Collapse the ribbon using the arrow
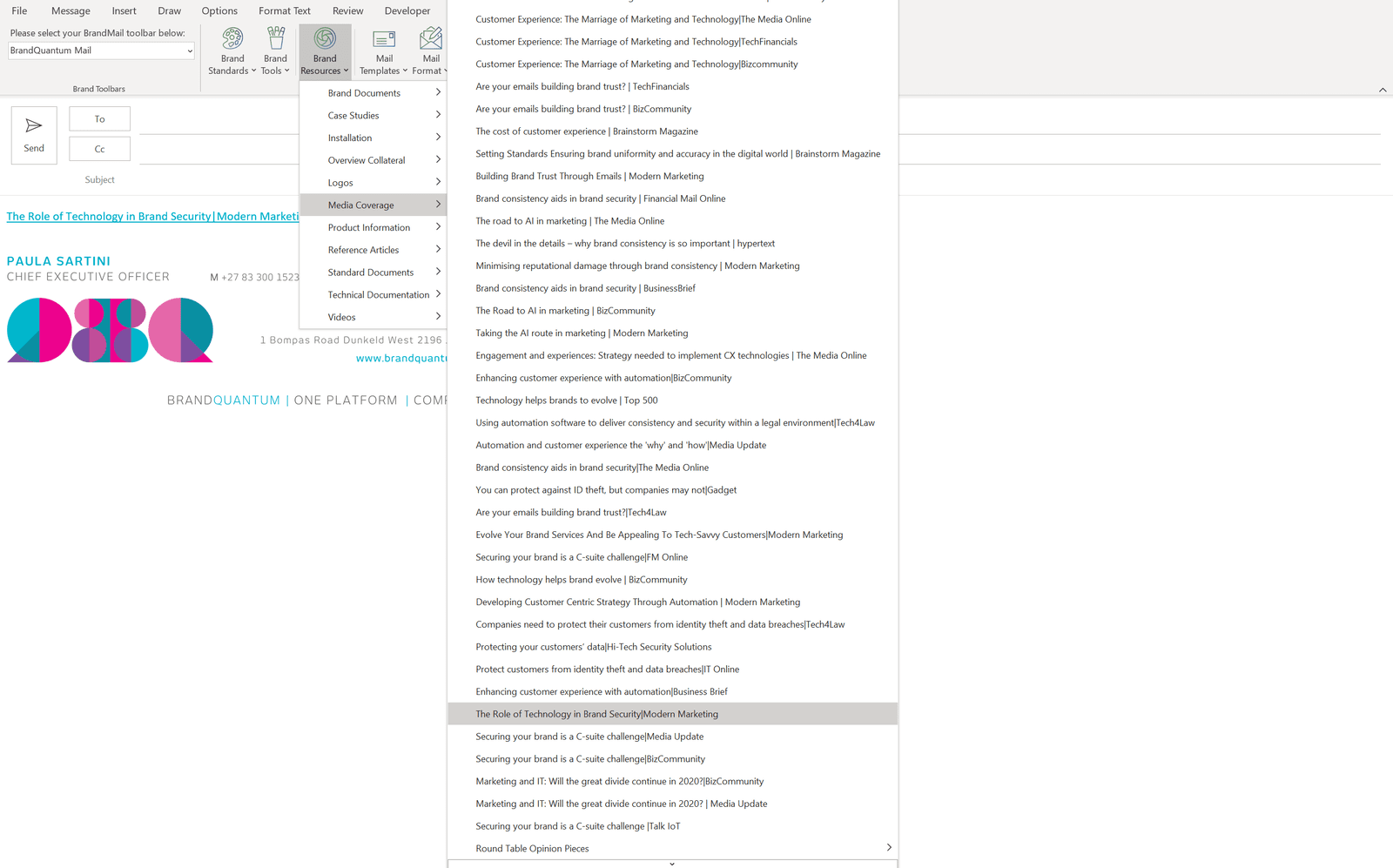This screenshot has width=1393, height=868. [1383, 90]
